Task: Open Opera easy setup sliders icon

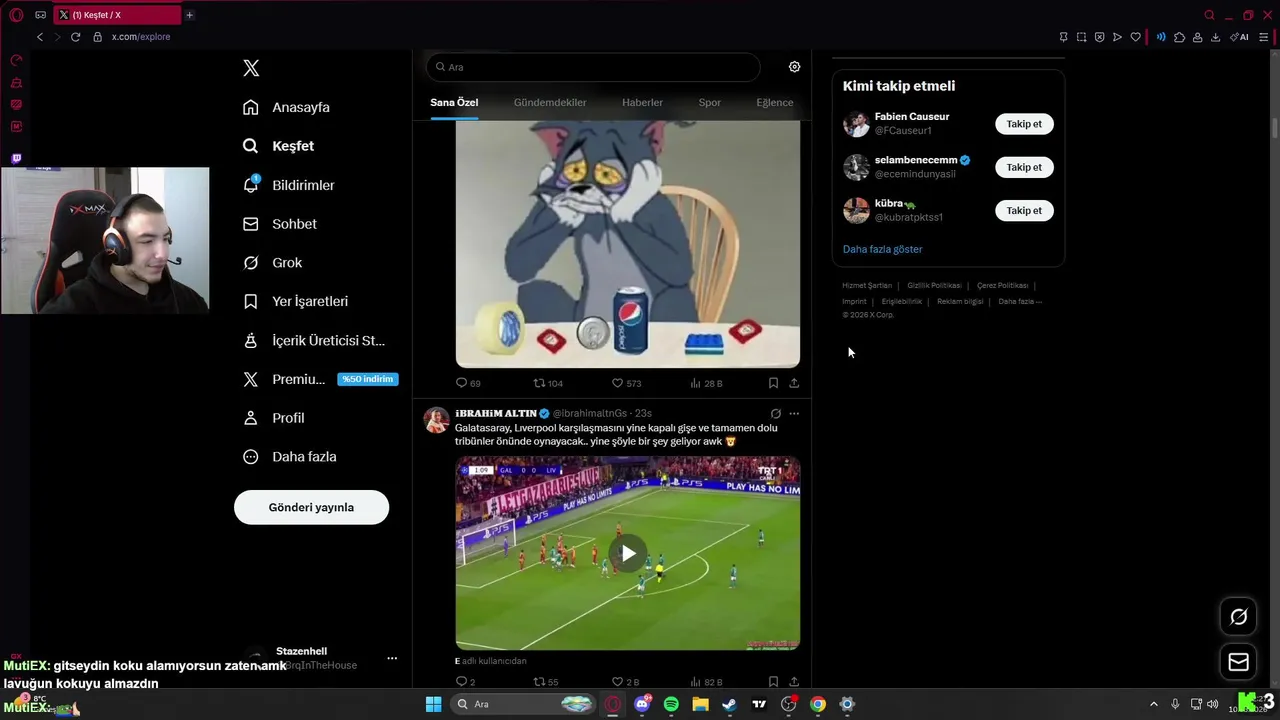Action: (x=1265, y=37)
